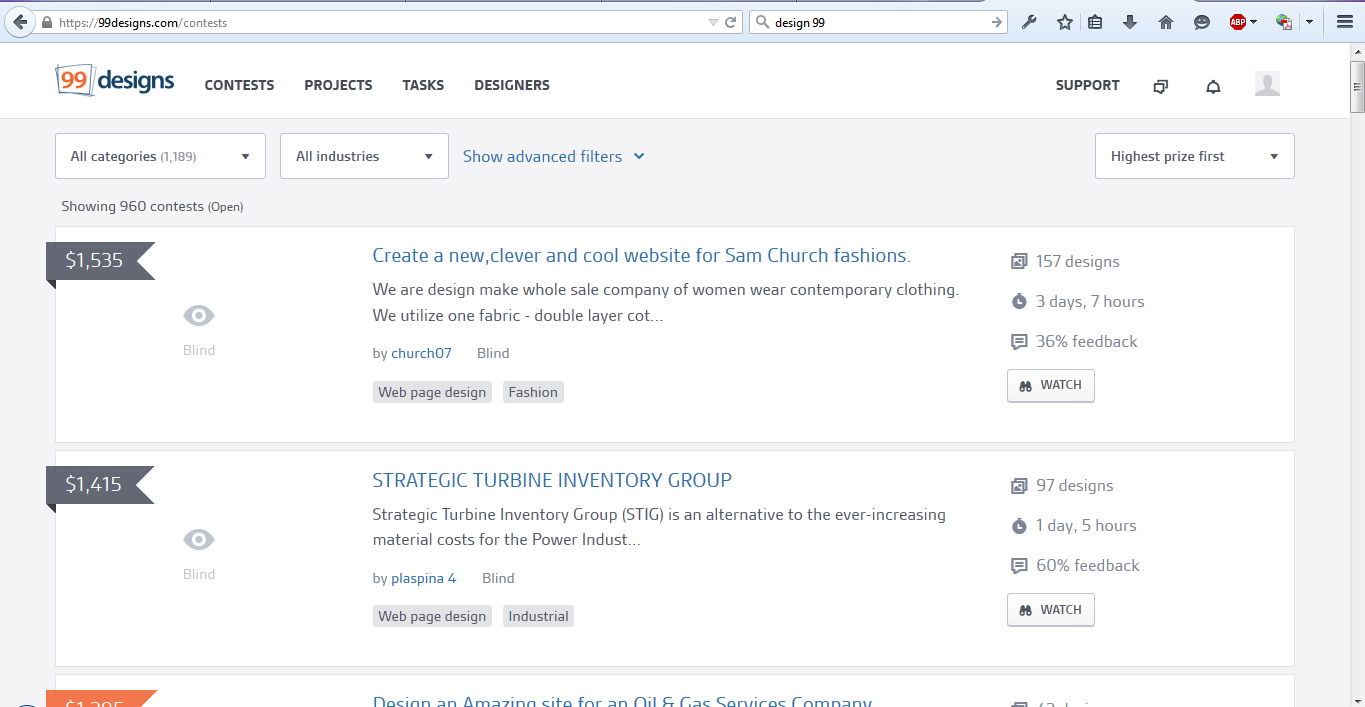The width and height of the screenshot is (1365, 707).
Task: Reload the page using the refresh icon
Action: pos(731,22)
